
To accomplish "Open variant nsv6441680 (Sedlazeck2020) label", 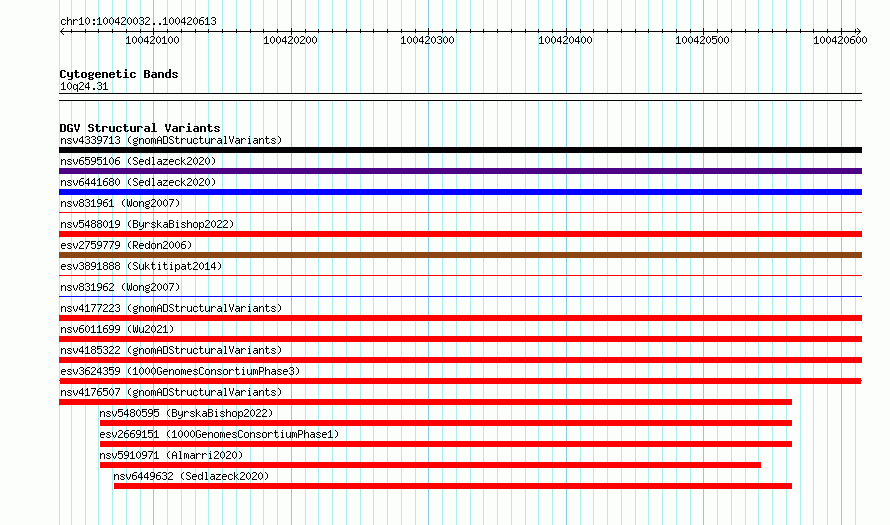I will coord(138,182).
